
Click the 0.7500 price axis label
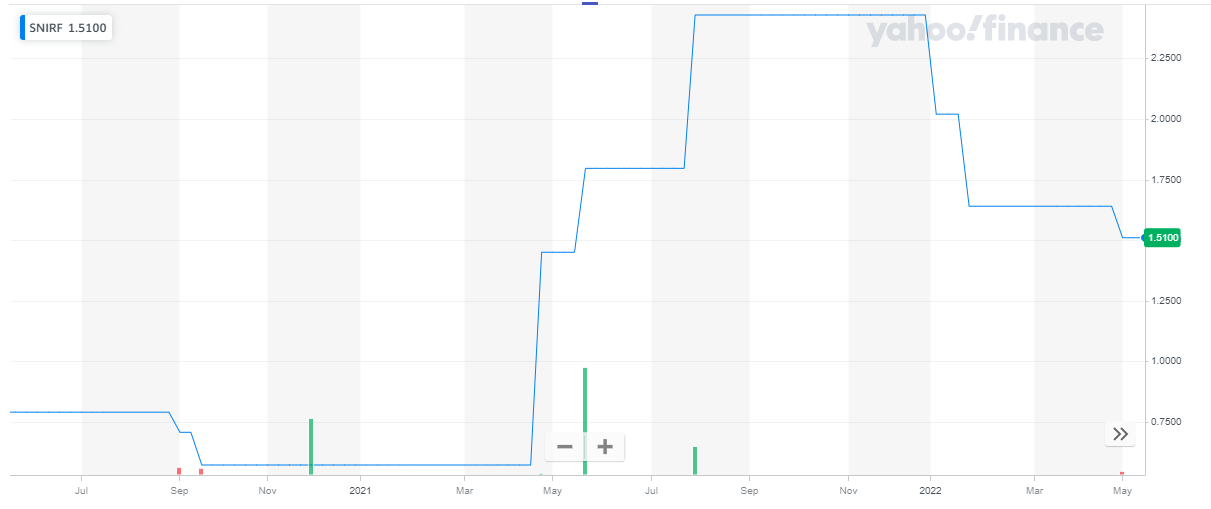pyautogui.click(x=1166, y=422)
